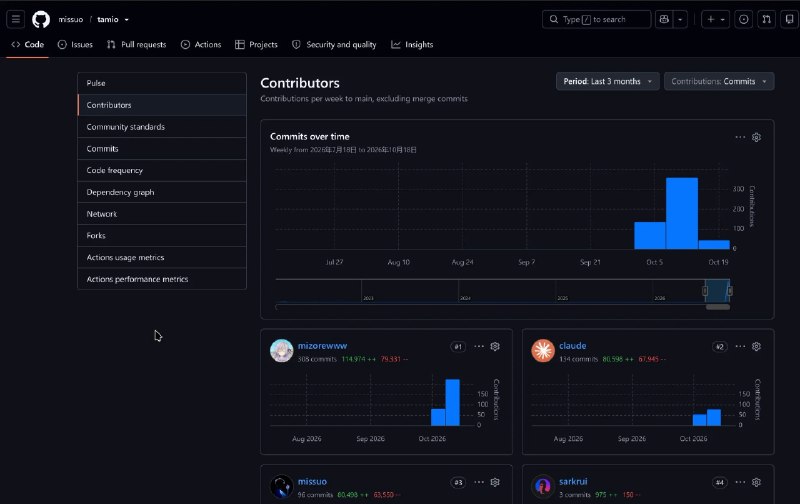Click the GitHub logo home icon
The width and height of the screenshot is (800, 504).
(41, 19)
